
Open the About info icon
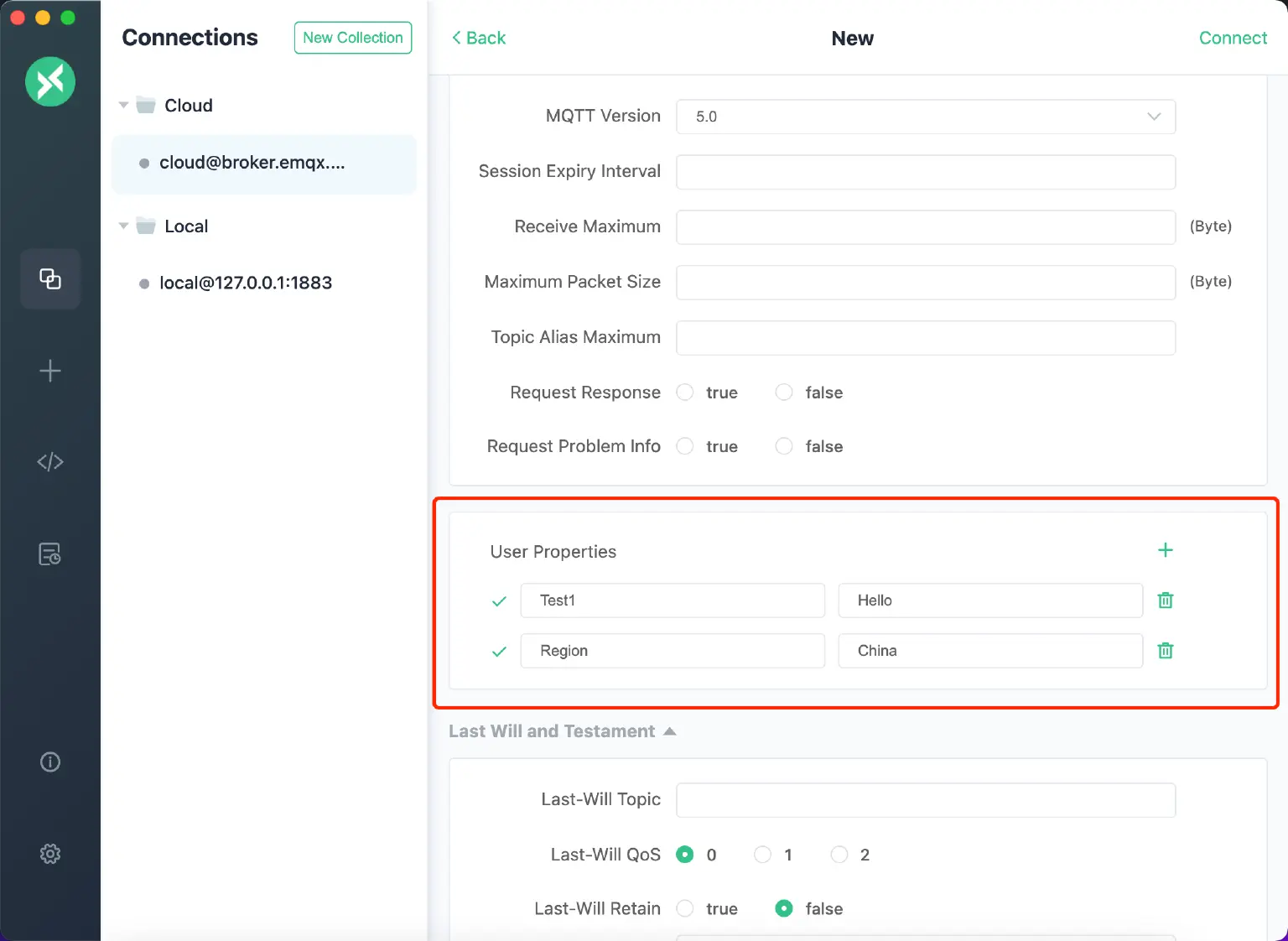pos(50,762)
